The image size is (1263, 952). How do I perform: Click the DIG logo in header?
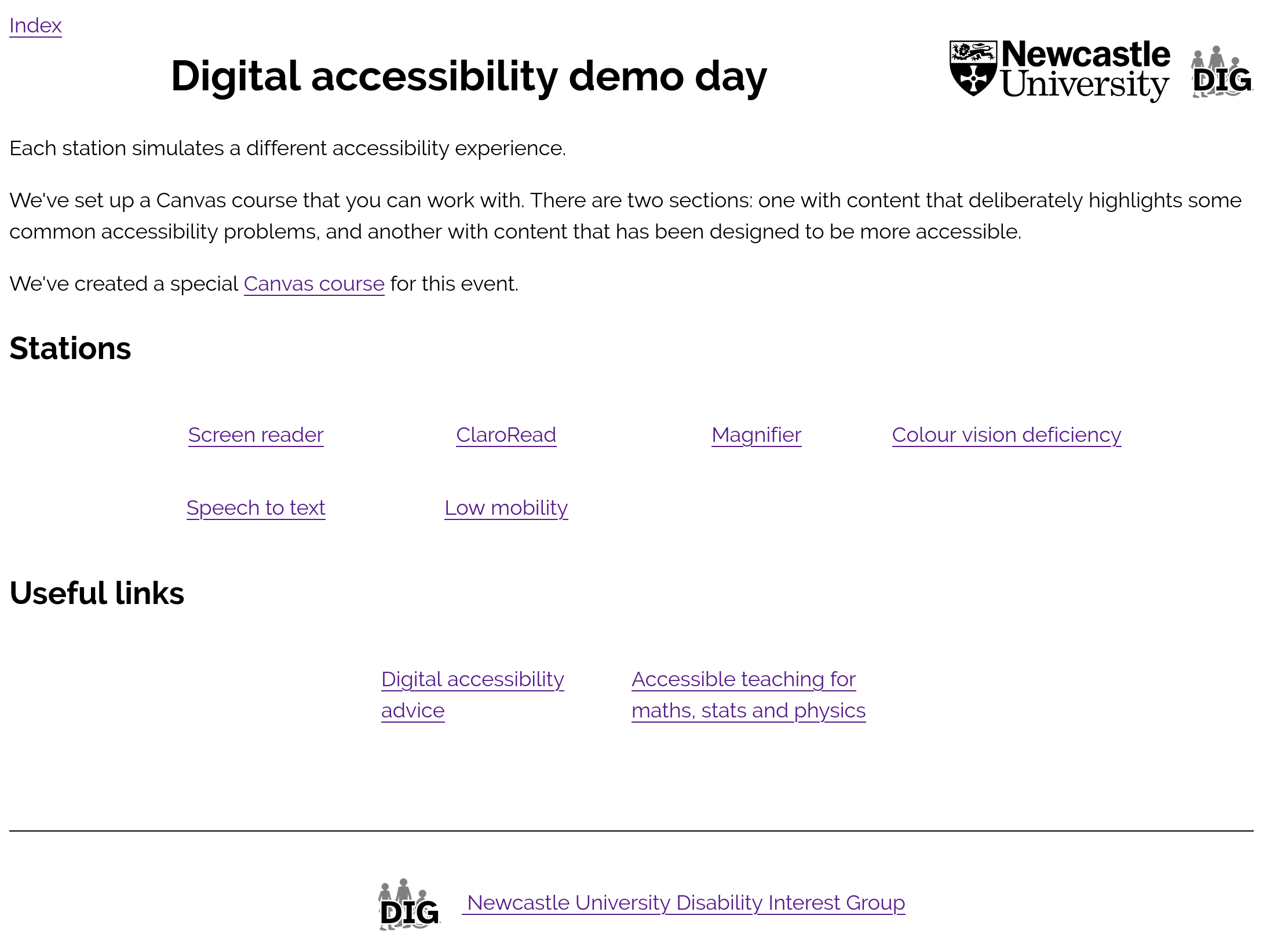tap(1221, 74)
